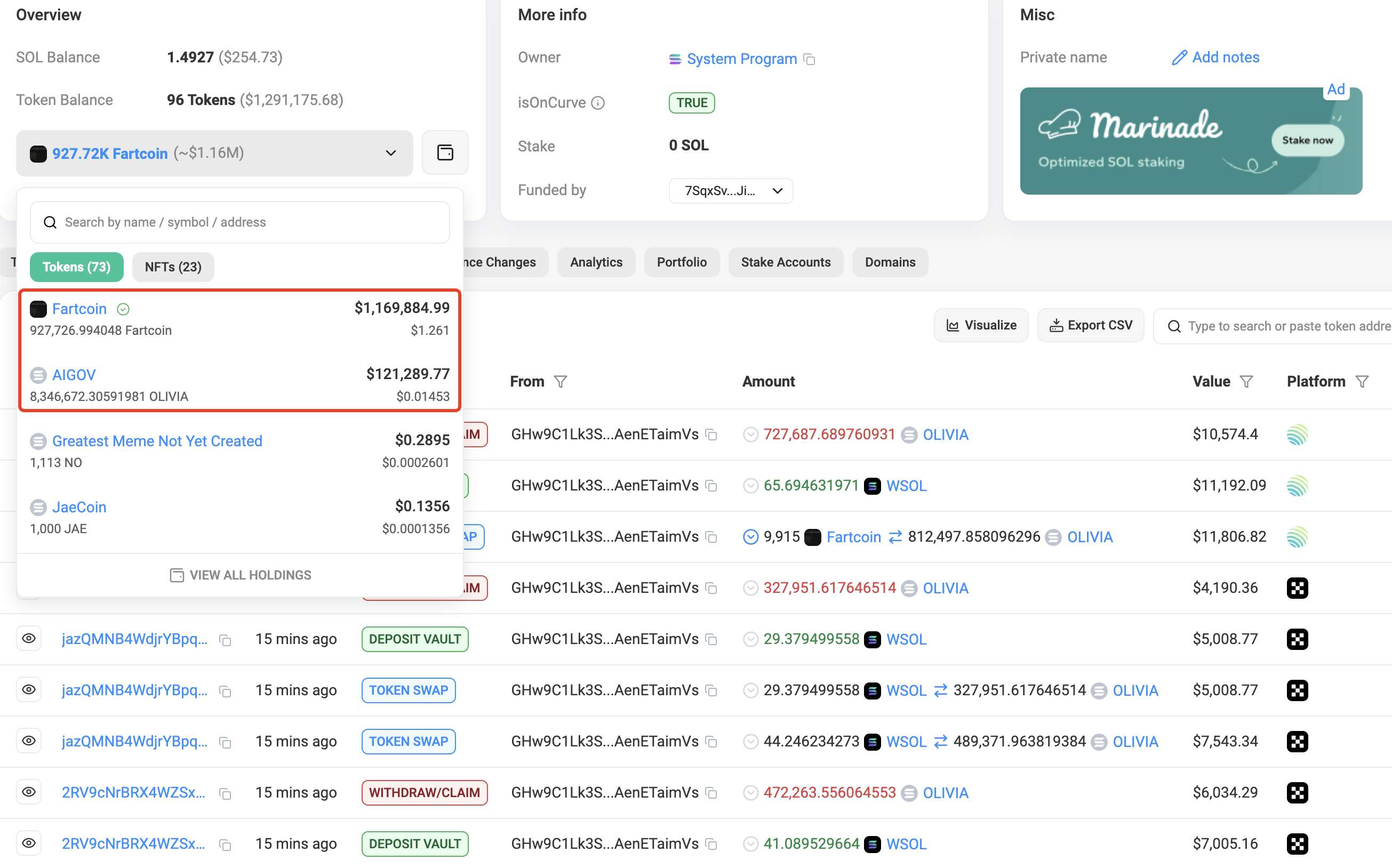Copy the System Program owner address
1392x868 pixels.
[809, 59]
